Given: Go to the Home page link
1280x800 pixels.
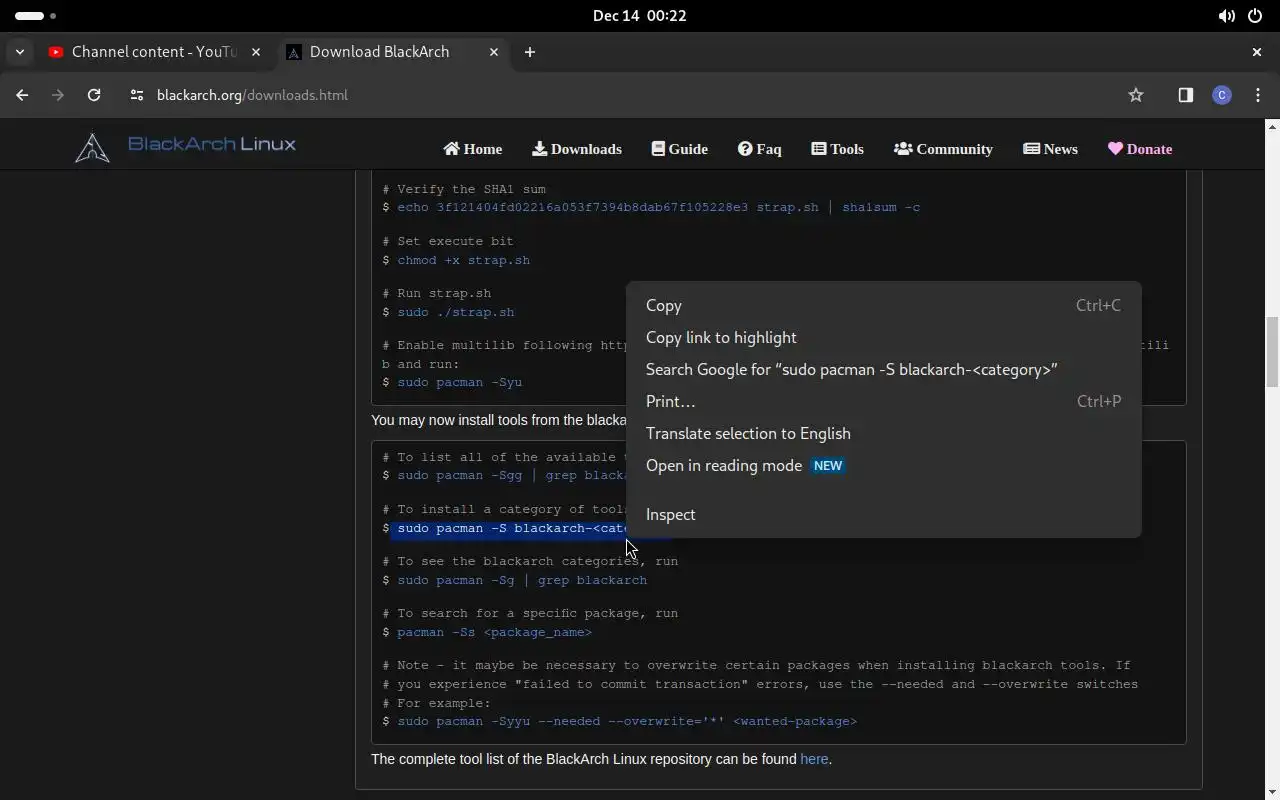Looking at the screenshot, I should pyautogui.click(x=473, y=149).
